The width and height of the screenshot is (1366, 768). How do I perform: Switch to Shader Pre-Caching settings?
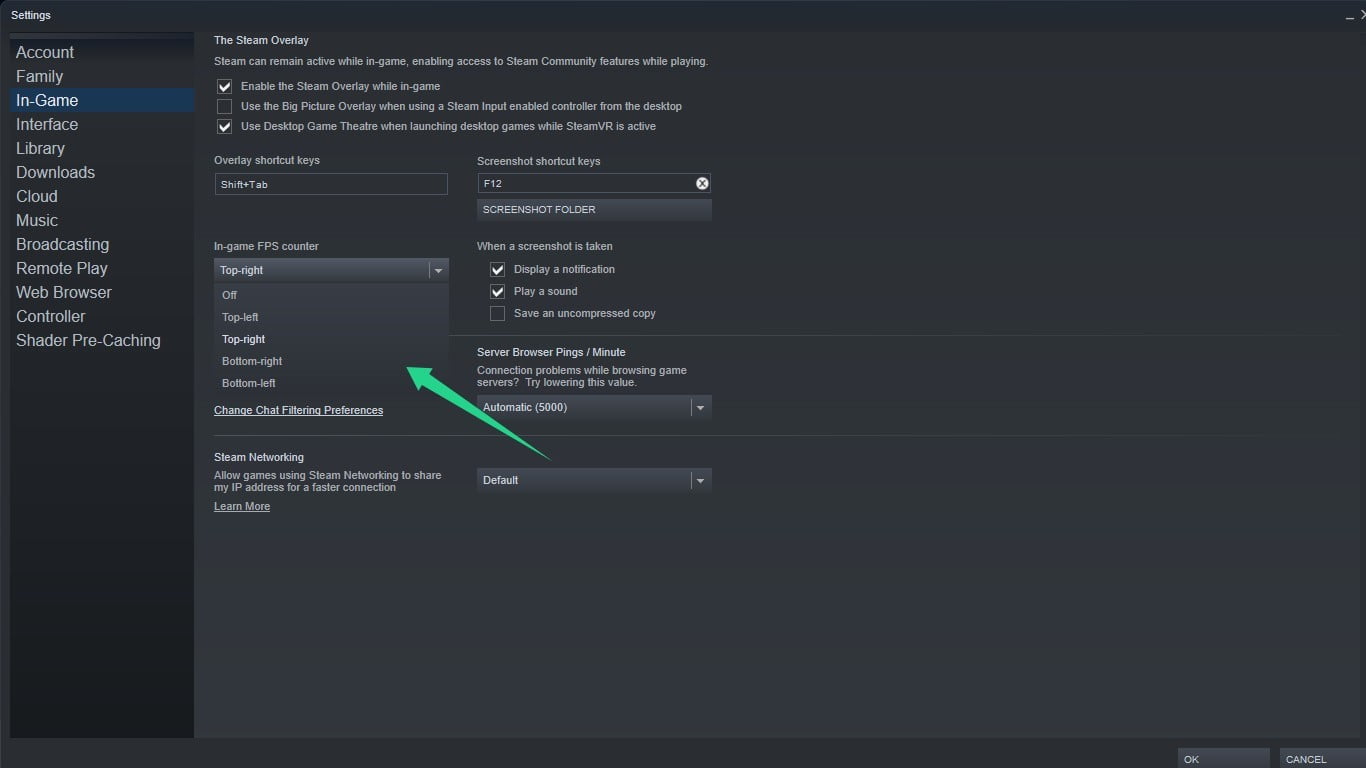[x=88, y=340]
